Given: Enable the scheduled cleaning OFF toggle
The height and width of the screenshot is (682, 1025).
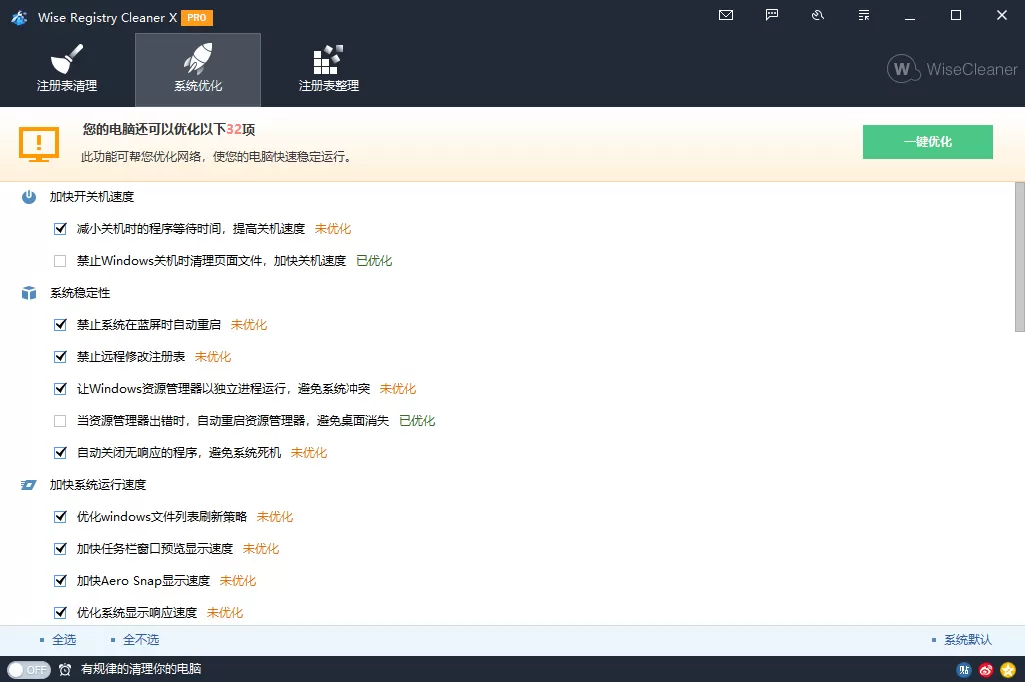Looking at the screenshot, I should pyautogui.click(x=28, y=670).
